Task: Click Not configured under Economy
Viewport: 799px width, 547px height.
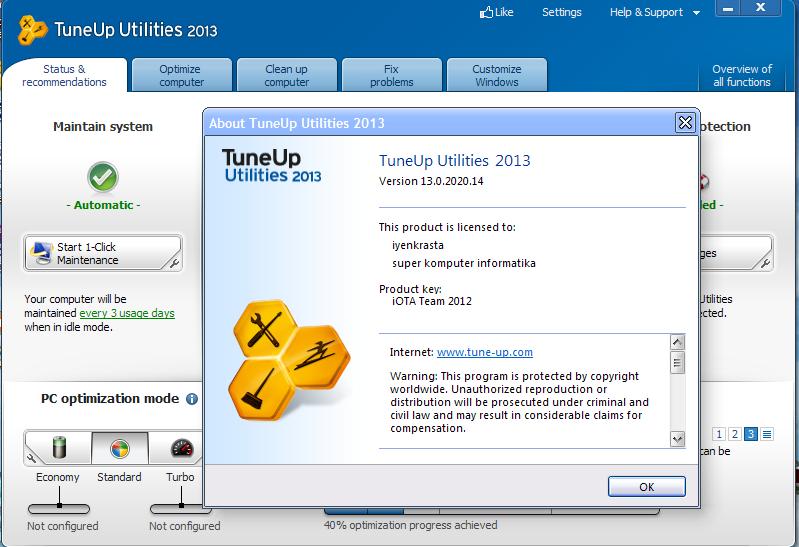Action: pos(63,526)
